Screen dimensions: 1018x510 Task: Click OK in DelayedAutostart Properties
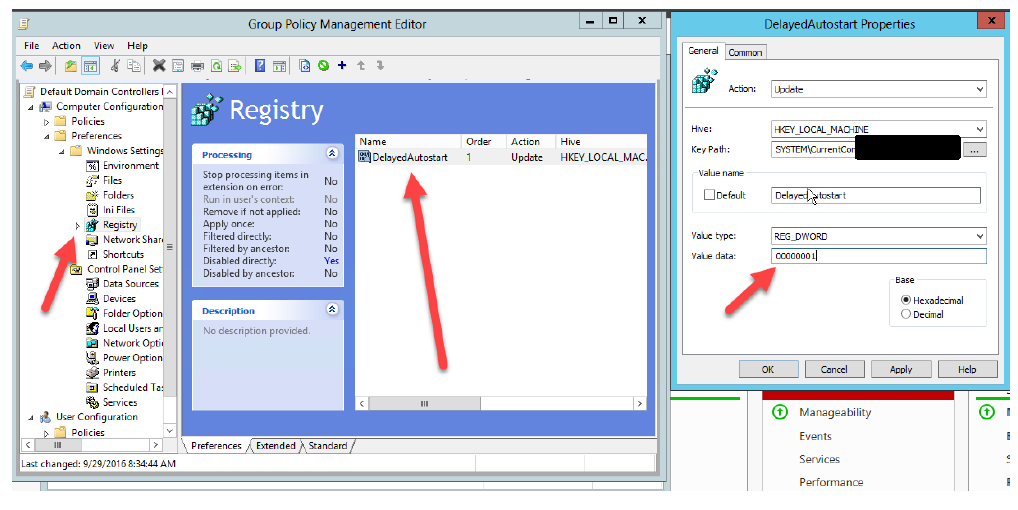tap(768, 369)
